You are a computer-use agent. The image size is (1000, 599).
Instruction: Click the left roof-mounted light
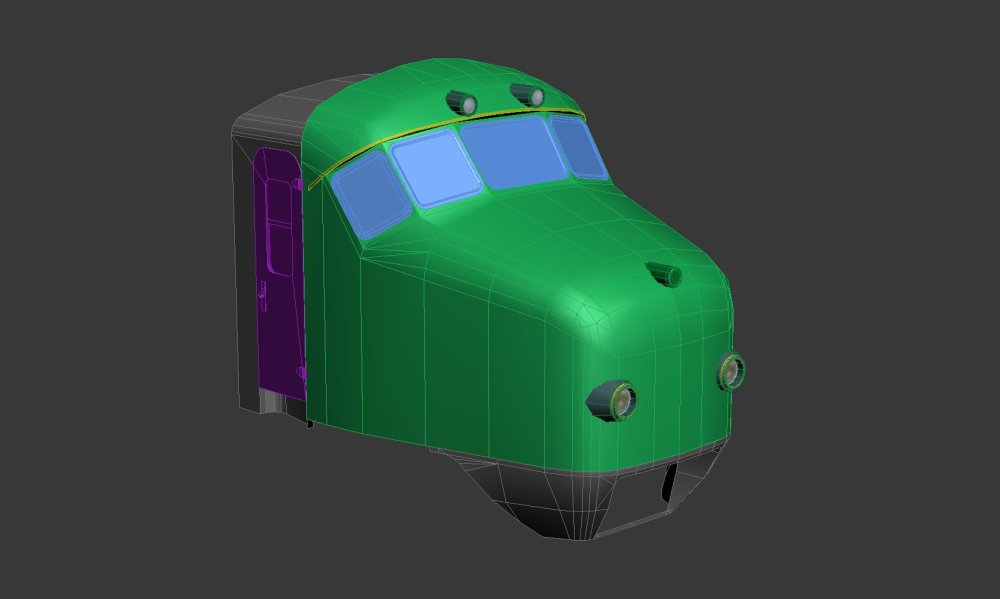(463, 102)
